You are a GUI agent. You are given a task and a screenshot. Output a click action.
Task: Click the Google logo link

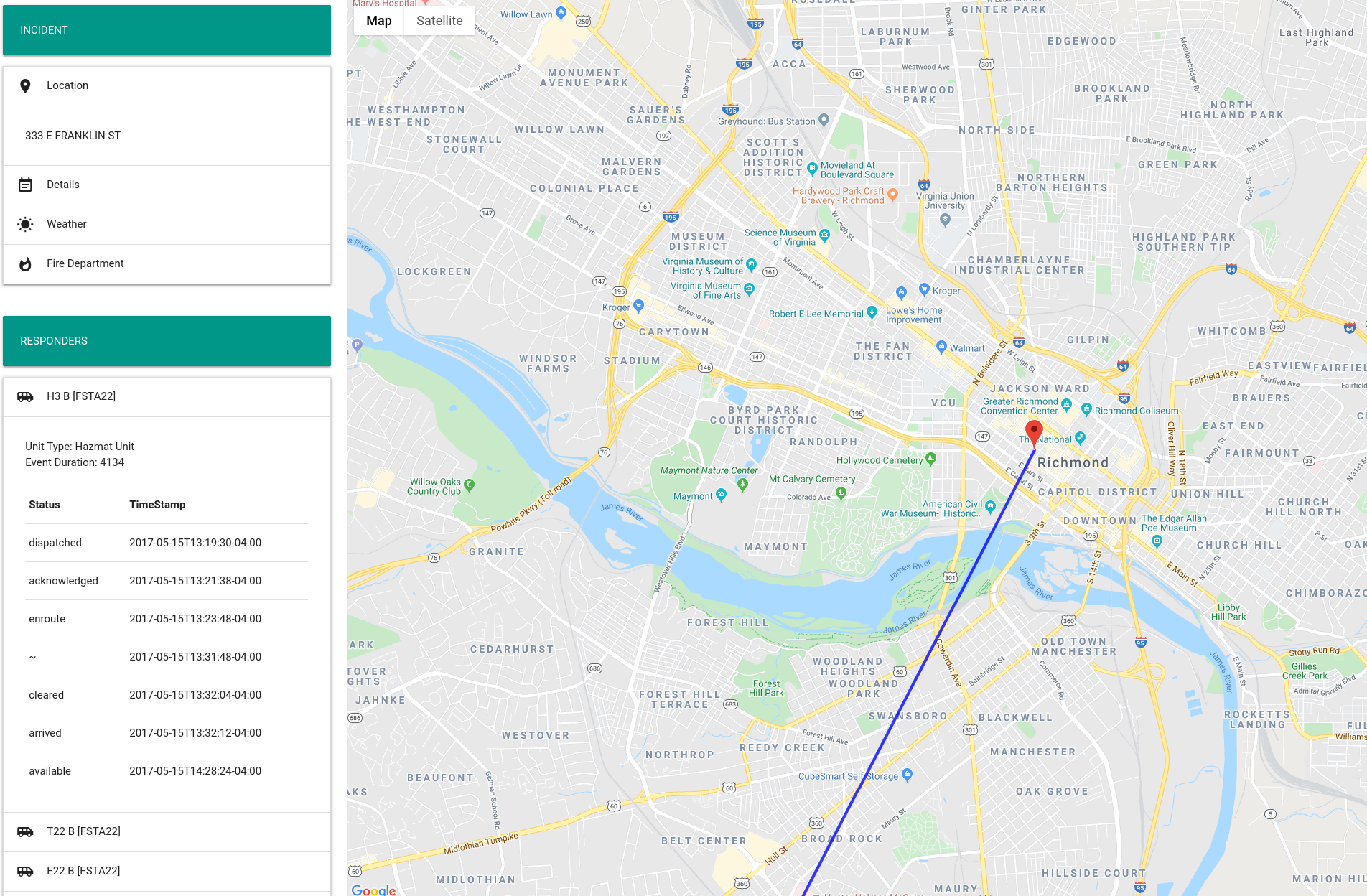373,890
